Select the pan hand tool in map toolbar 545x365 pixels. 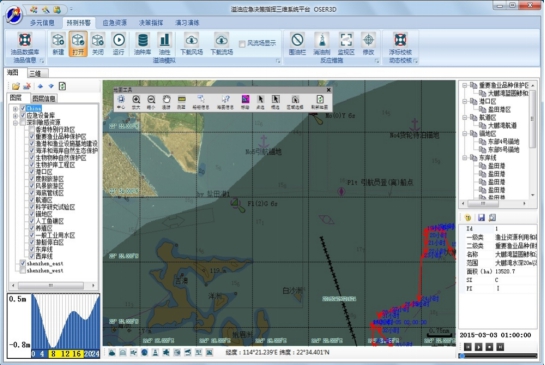pyautogui.click(x=166, y=102)
